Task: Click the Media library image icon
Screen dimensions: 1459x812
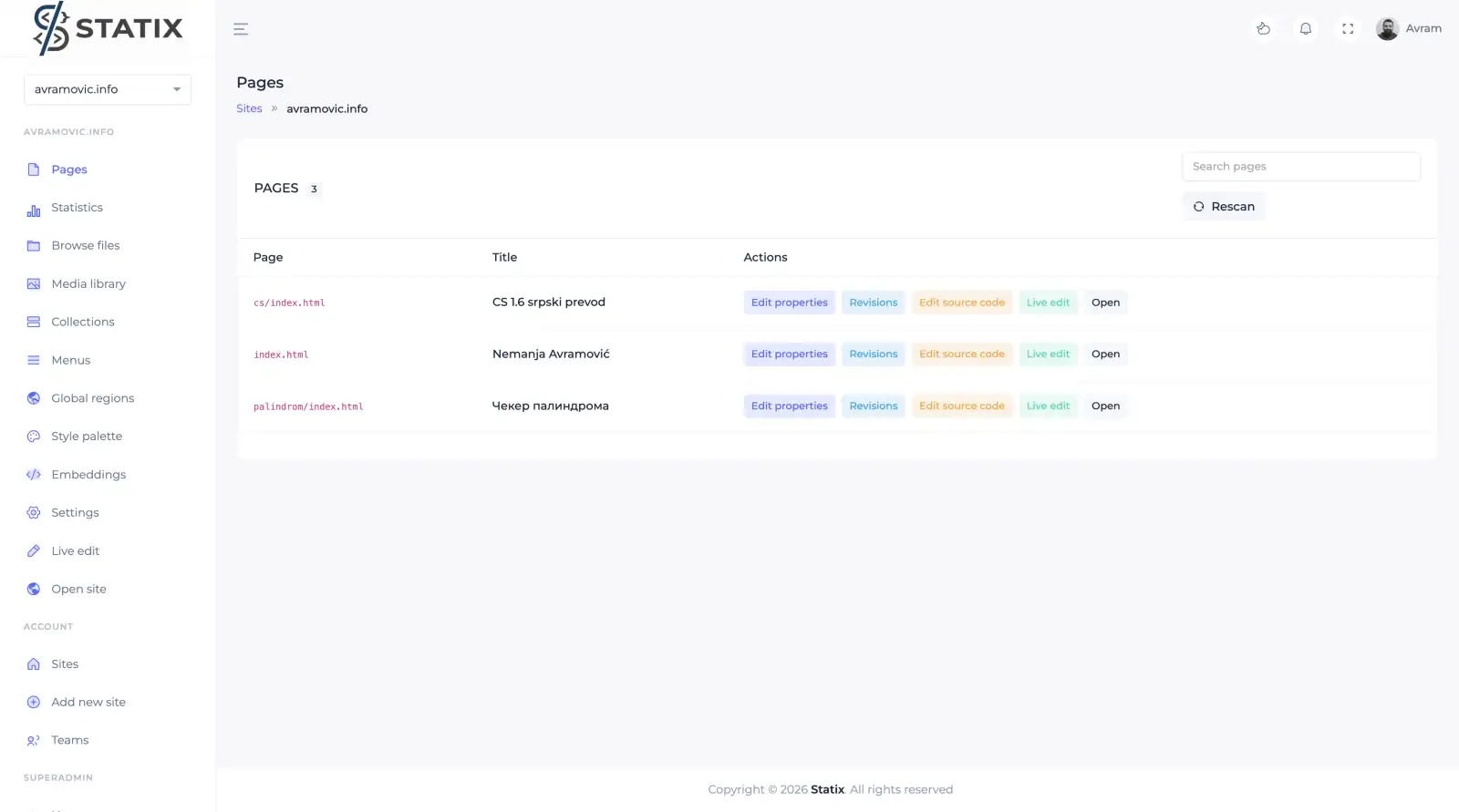Action: [34, 284]
